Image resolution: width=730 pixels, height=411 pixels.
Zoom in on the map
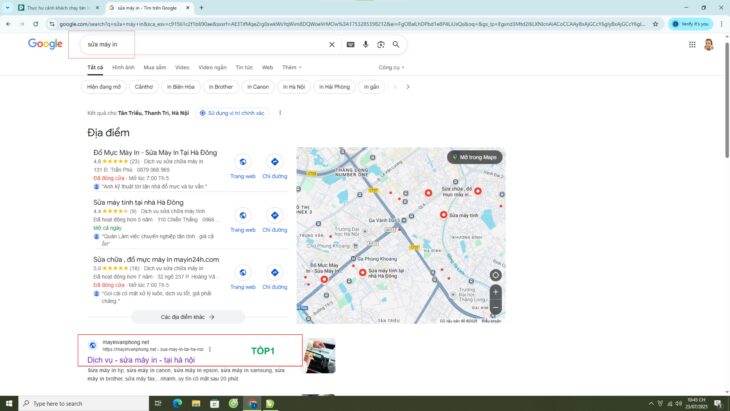coord(495,293)
